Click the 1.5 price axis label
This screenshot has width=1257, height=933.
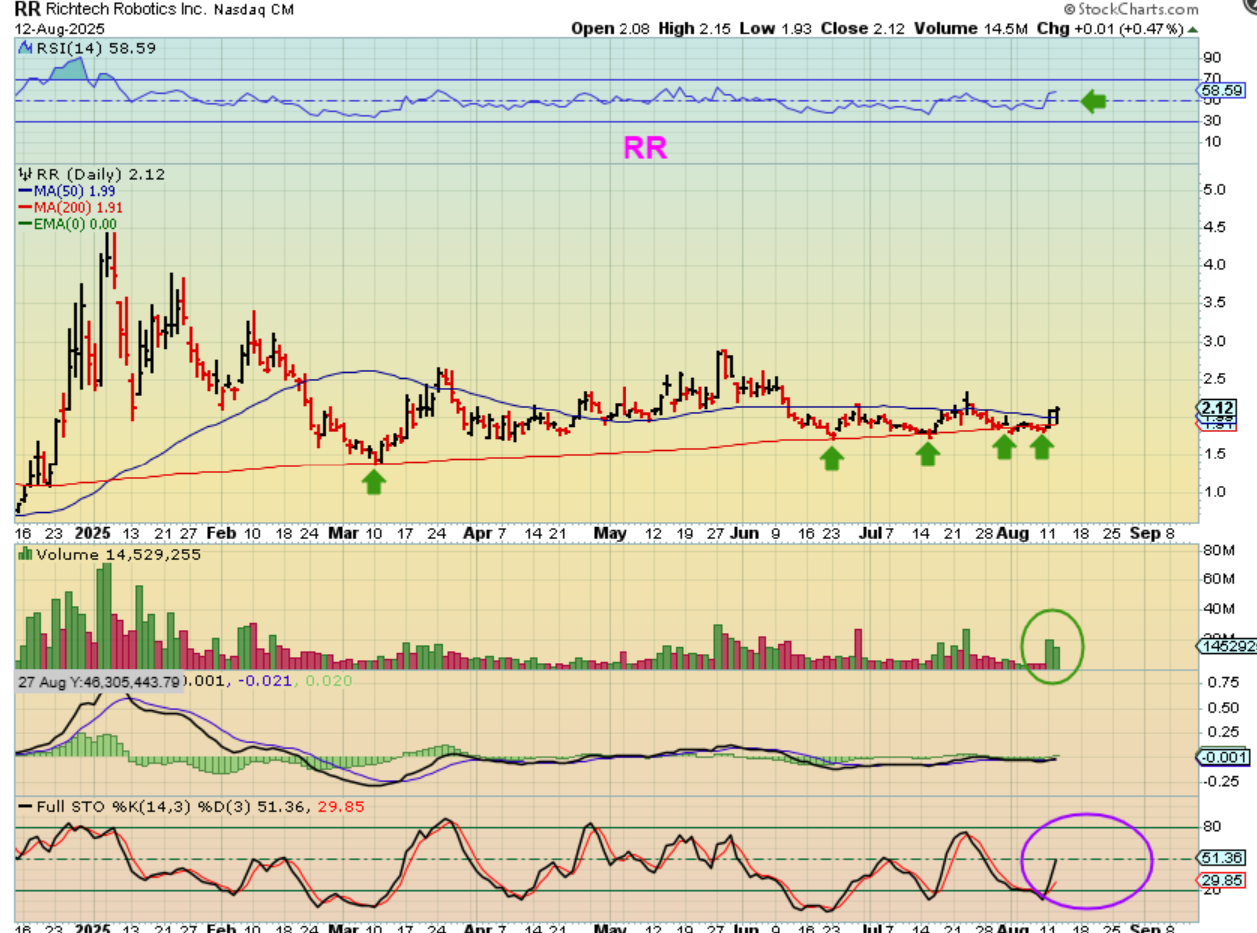point(1214,454)
